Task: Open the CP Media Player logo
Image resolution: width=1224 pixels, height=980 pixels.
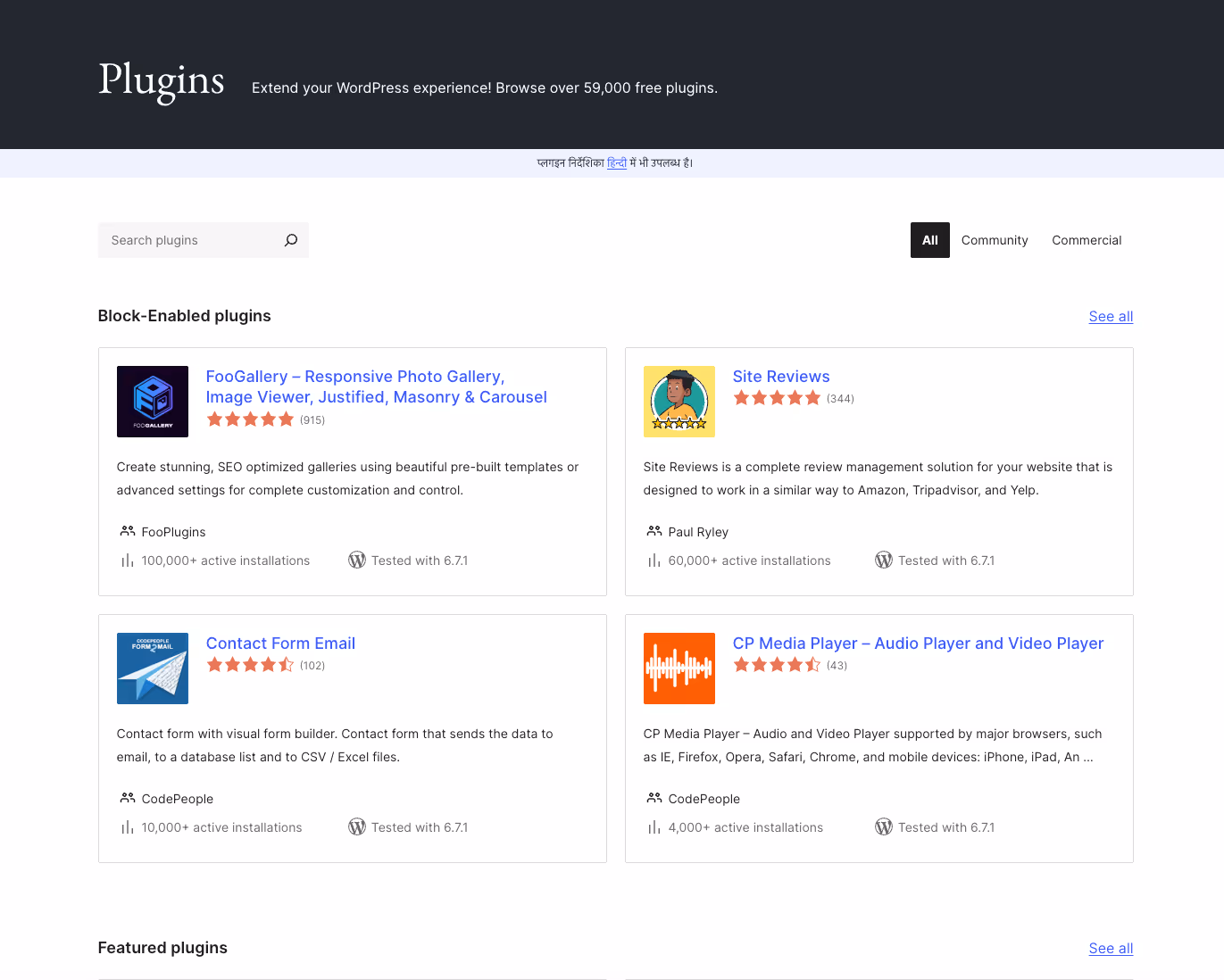Action: tap(679, 669)
